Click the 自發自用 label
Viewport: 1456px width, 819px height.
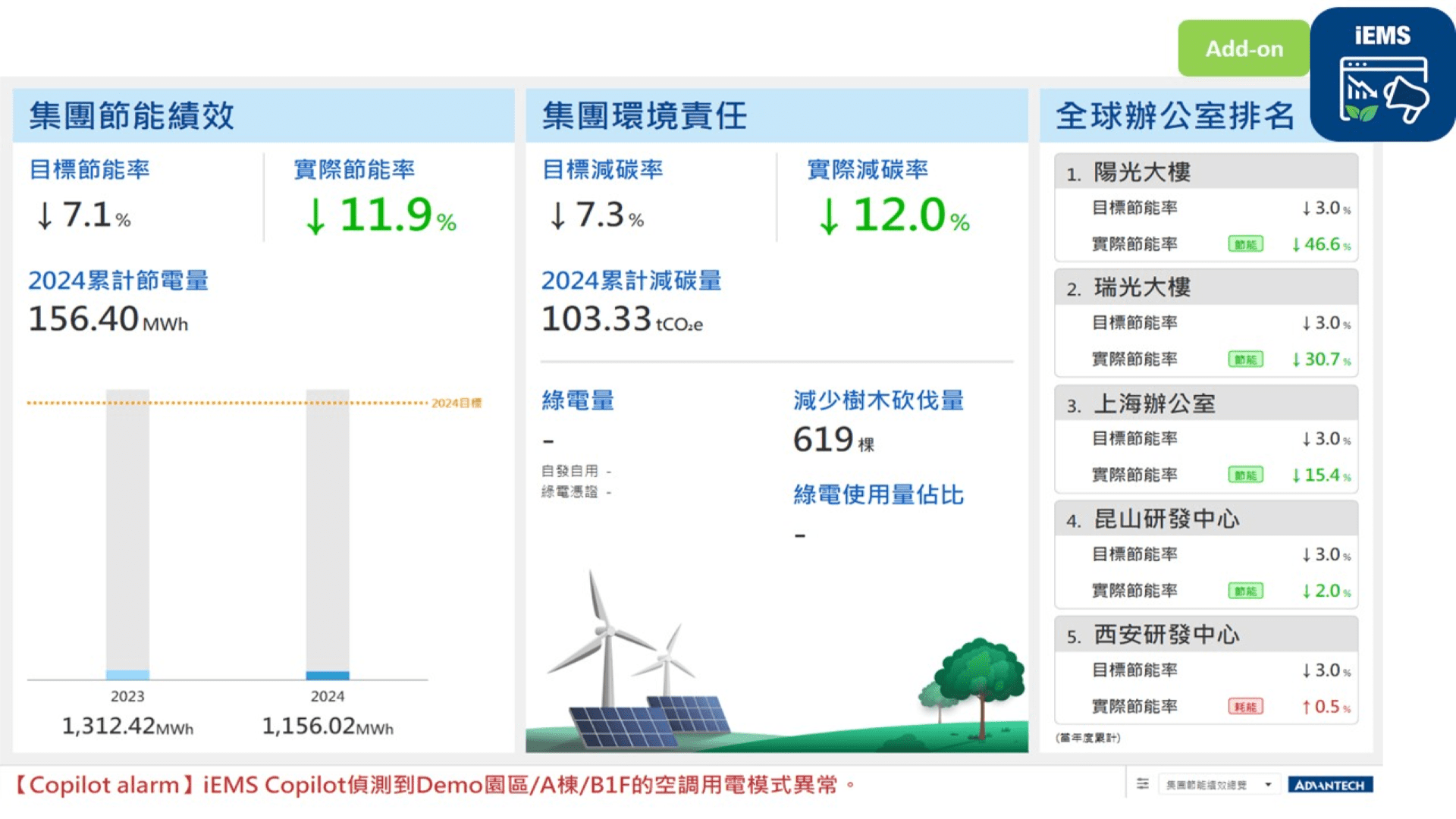570,471
